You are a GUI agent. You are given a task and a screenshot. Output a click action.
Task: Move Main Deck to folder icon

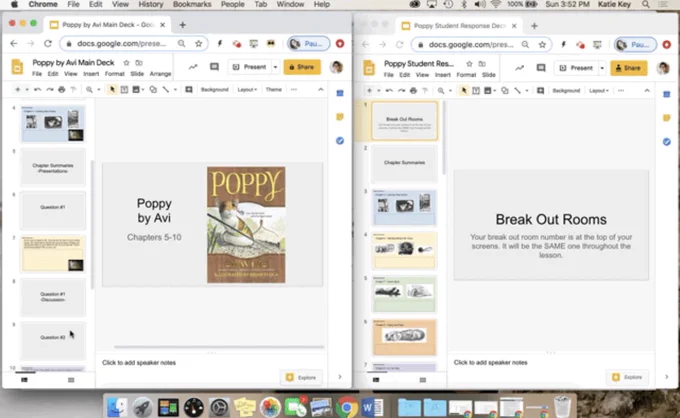tap(139, 63)
